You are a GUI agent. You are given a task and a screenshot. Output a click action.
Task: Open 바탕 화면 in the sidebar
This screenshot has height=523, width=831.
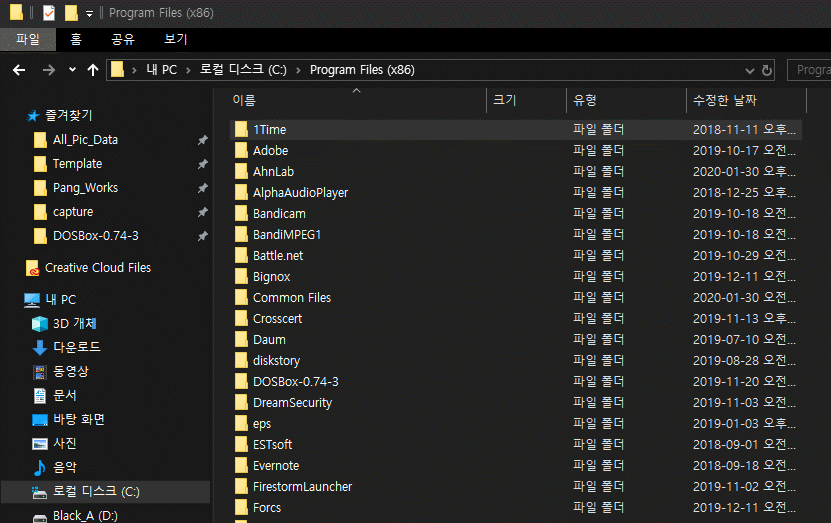click(x=79, y=419)
